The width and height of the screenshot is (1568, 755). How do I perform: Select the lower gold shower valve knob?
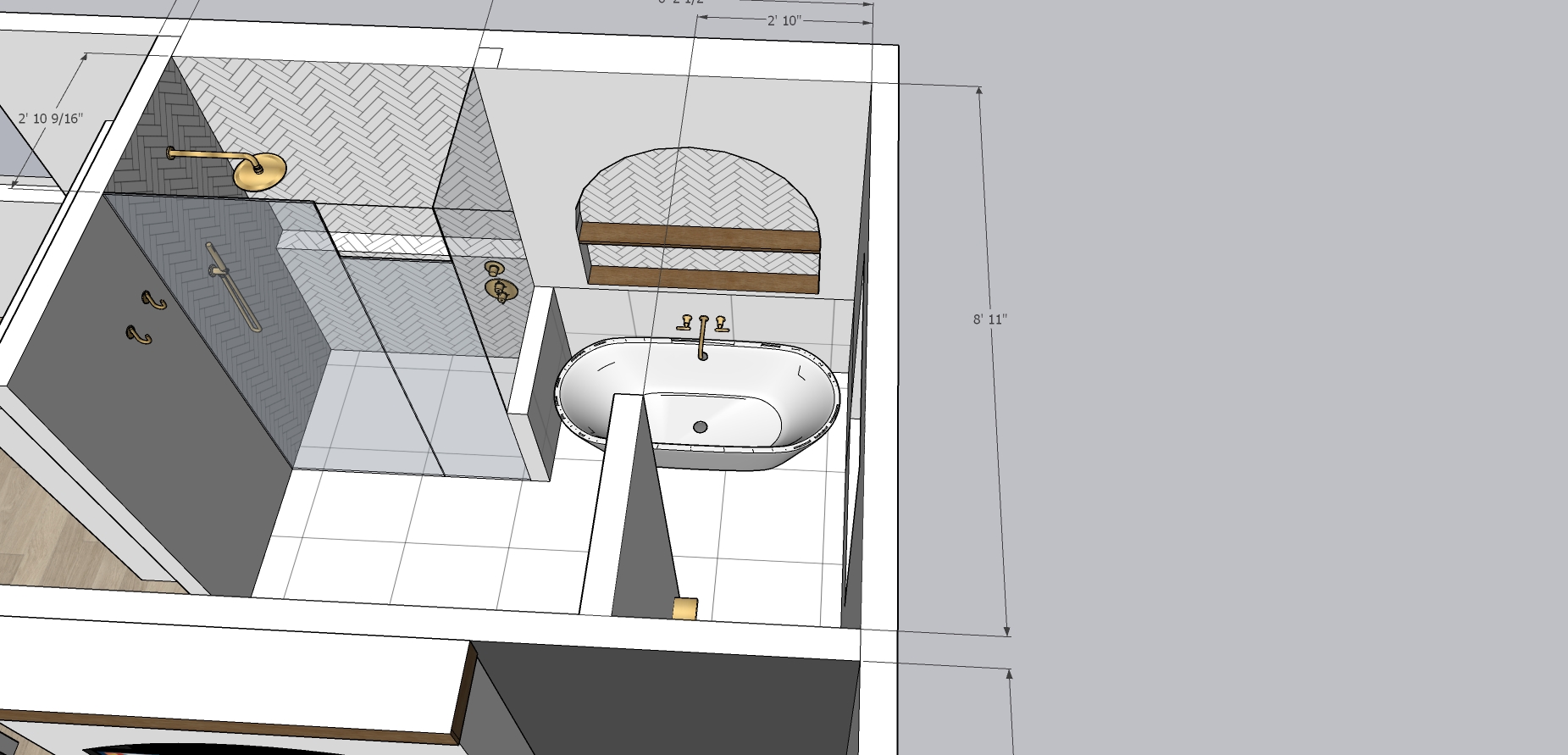(x=501, y=291)
